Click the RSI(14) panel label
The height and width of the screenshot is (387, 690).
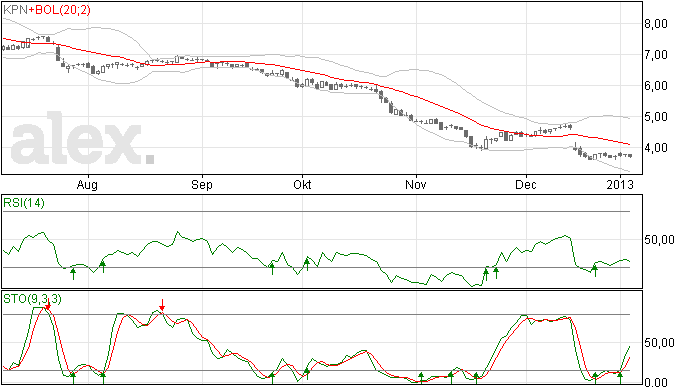[x=24, y=203]
